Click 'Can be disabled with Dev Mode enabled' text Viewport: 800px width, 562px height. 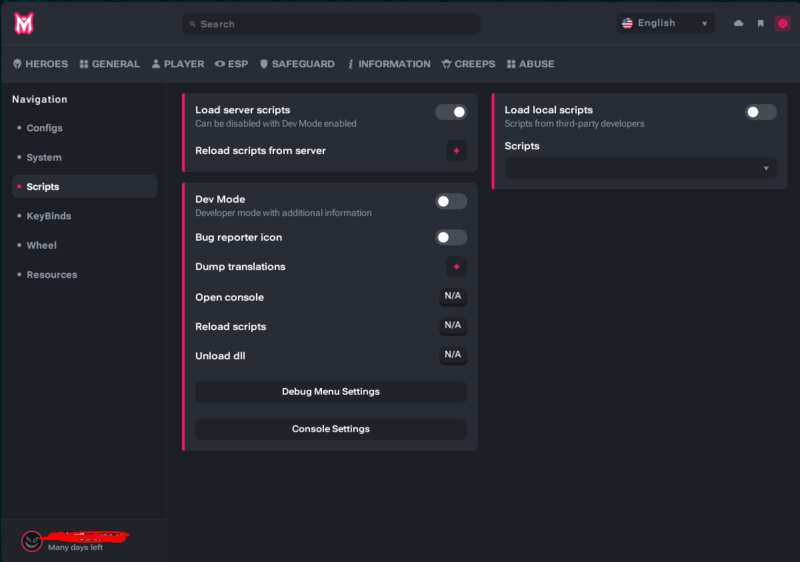coord(276,124)
